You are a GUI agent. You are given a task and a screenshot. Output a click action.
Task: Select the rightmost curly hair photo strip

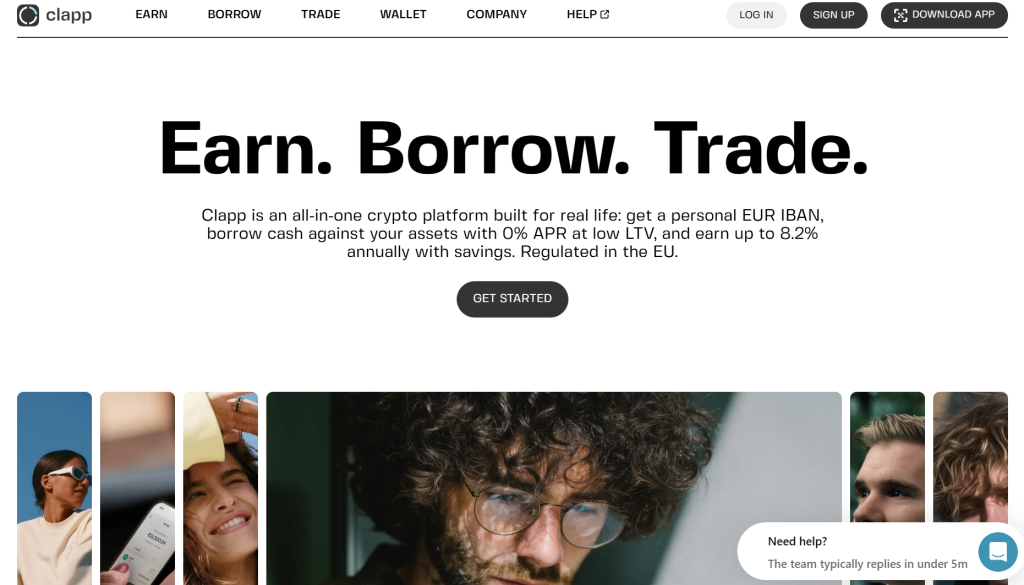970,457
